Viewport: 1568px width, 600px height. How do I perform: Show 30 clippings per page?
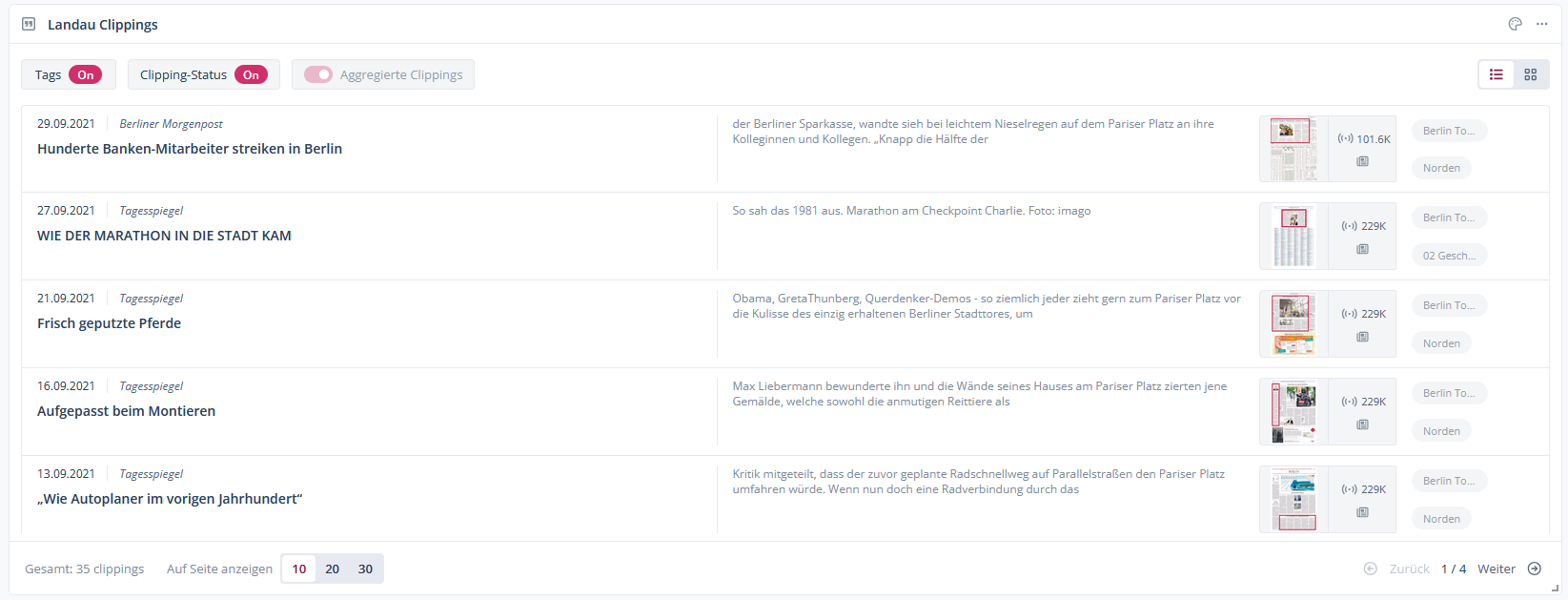click(365, 569)
